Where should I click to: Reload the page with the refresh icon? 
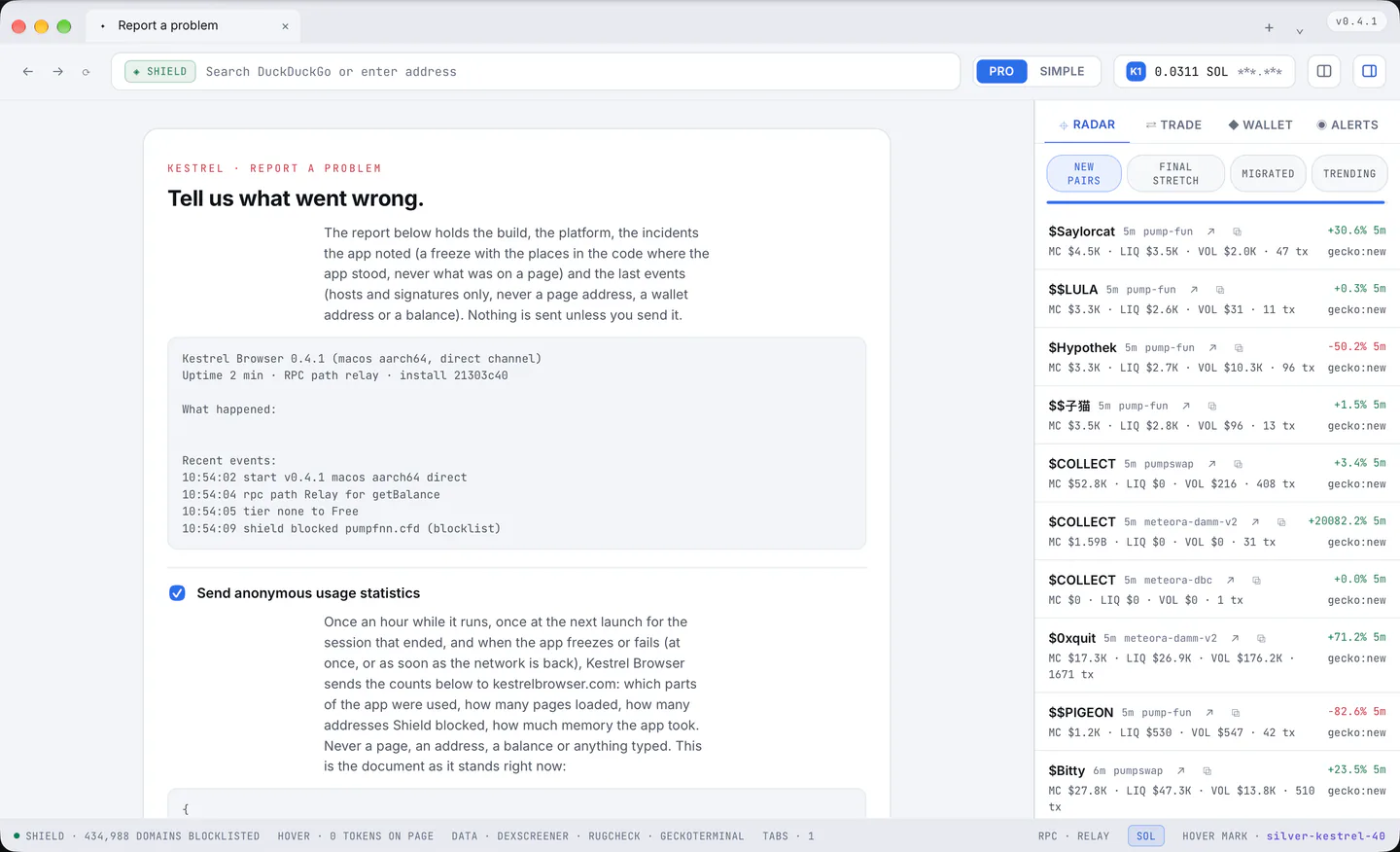87,72
